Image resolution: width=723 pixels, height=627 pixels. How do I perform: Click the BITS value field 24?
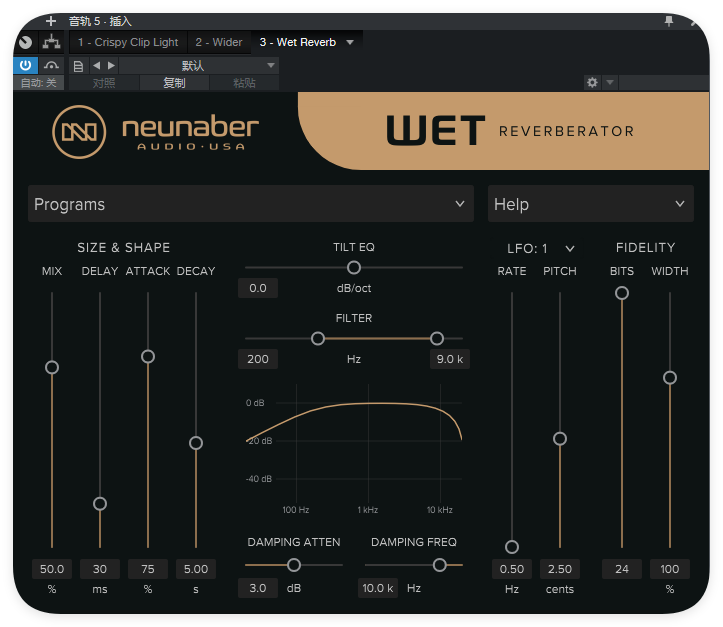tap(622, 569)
